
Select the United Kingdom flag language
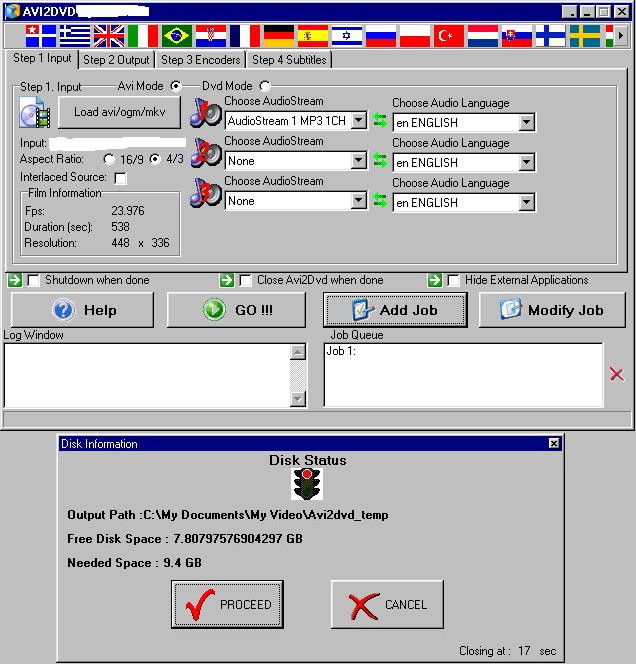109,36
